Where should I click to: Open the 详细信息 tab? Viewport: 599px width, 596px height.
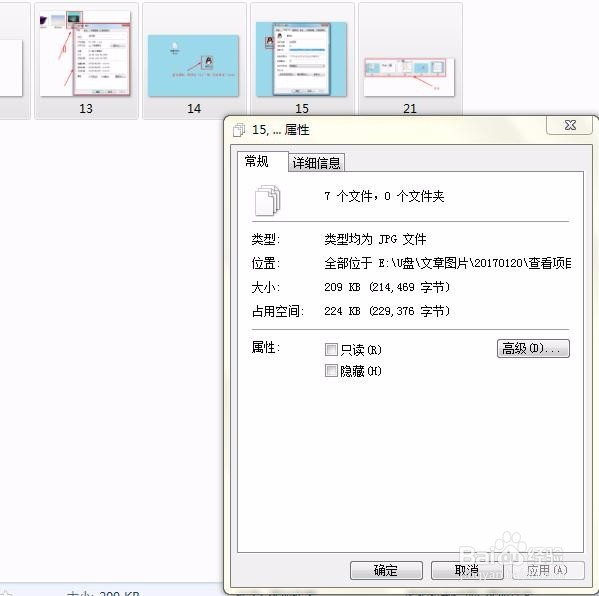coord(316,163)
